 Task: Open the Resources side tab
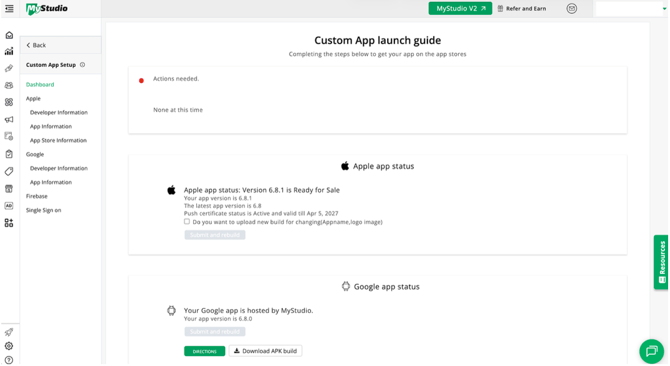661,262
